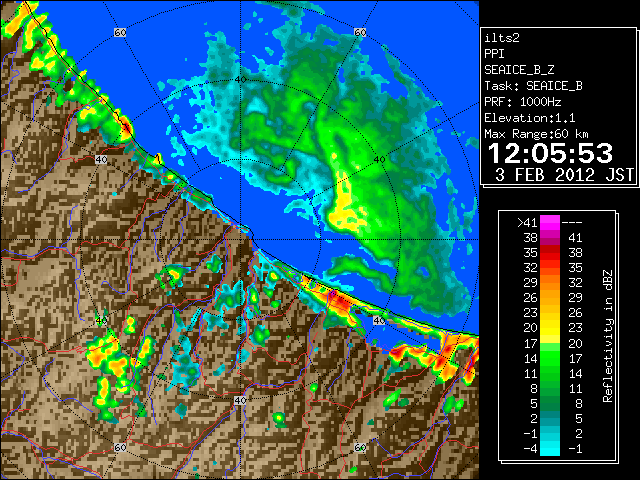Click the '60' ring label over sea, northeast
The width and height of the screenshot is (640, 480).
tap(360, 32)
